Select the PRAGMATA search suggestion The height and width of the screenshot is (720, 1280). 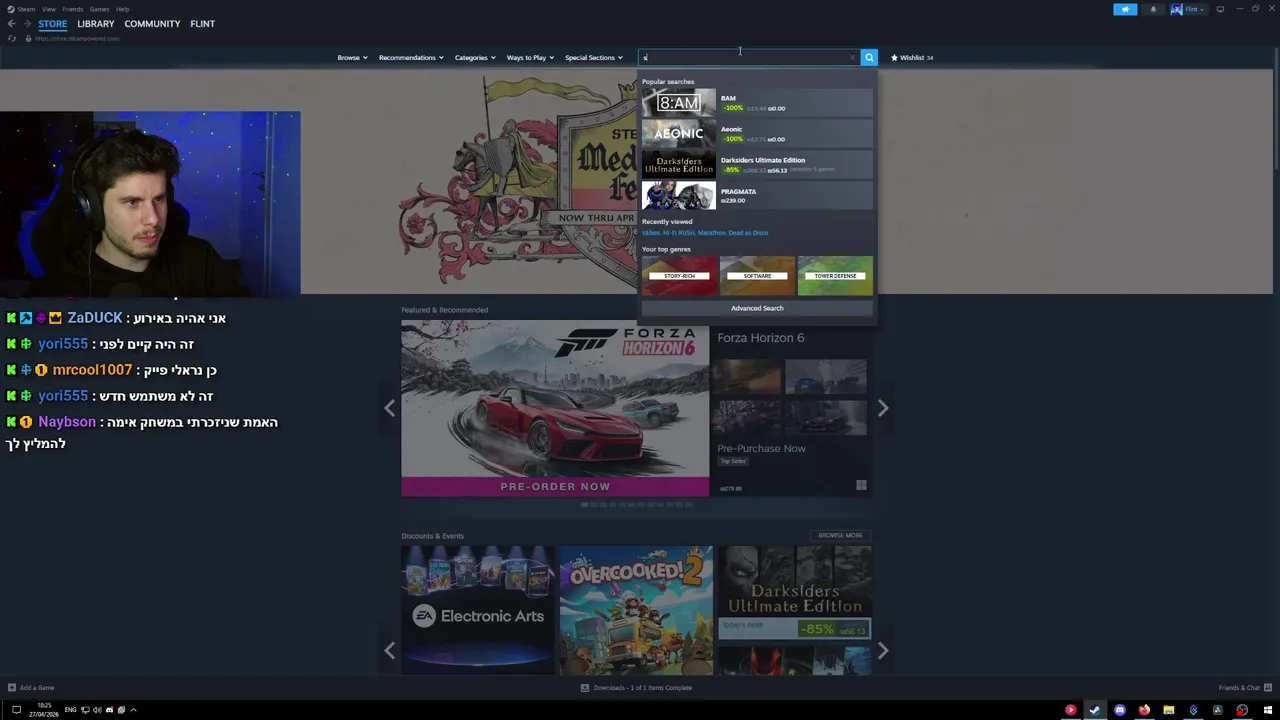(x=757, y=195)
